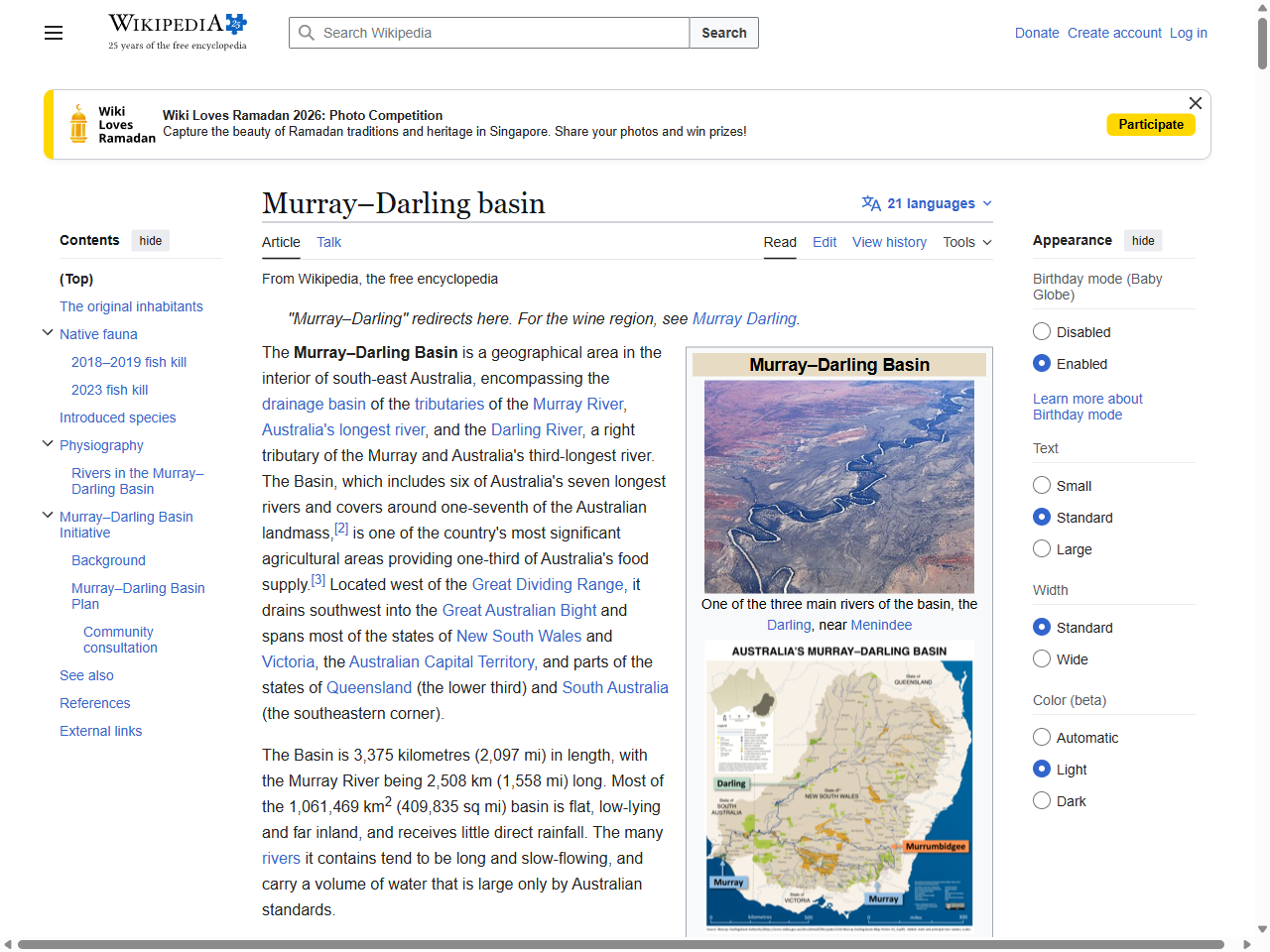Dismiss the Ramadan banner with X
Viewport: 1270px width, 952px height.
click(1196, 103)
